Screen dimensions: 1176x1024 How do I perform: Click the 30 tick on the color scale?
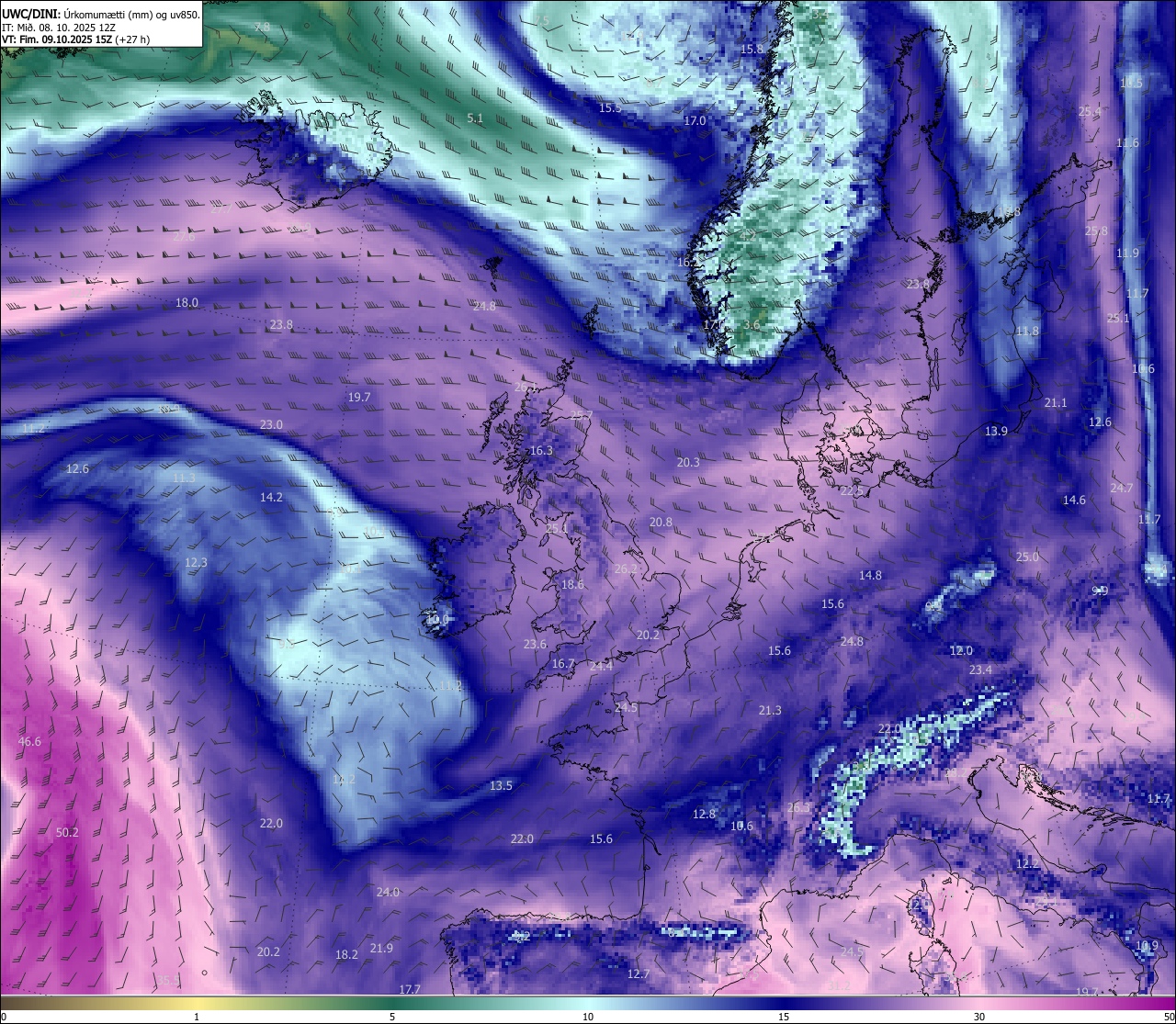pyautogui.click(x=979, y=1017)
